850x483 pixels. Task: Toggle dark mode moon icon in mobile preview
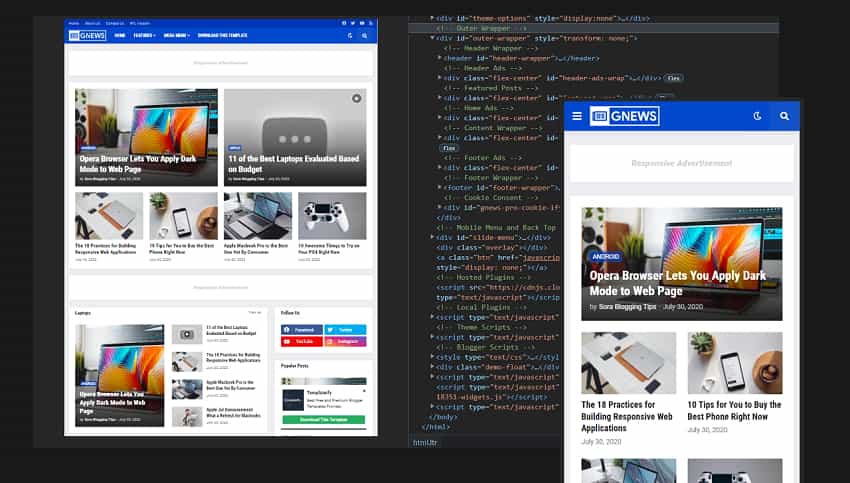[757, 116]
